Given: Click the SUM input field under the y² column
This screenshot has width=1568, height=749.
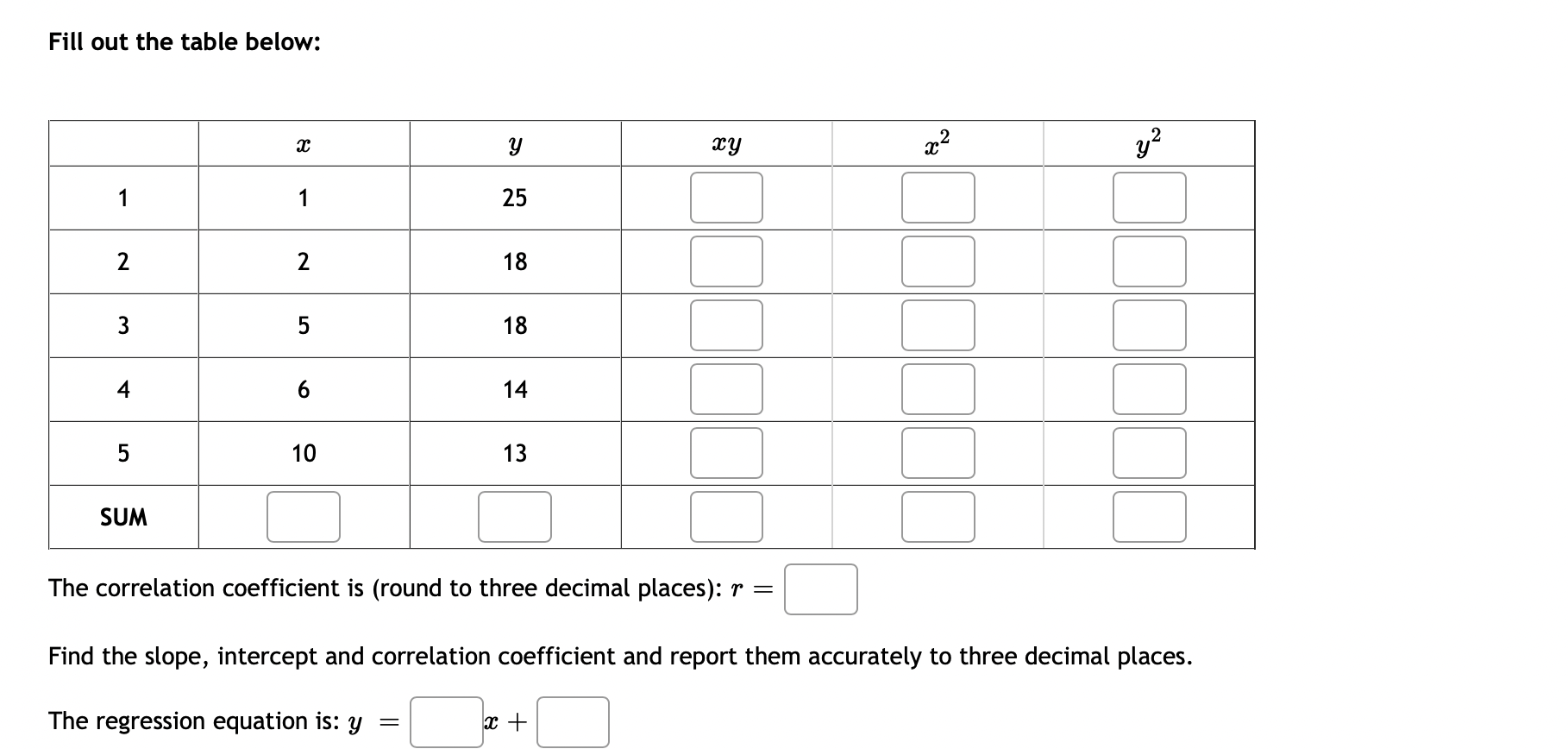Looking at the screenshot, I should (1151, 517).
